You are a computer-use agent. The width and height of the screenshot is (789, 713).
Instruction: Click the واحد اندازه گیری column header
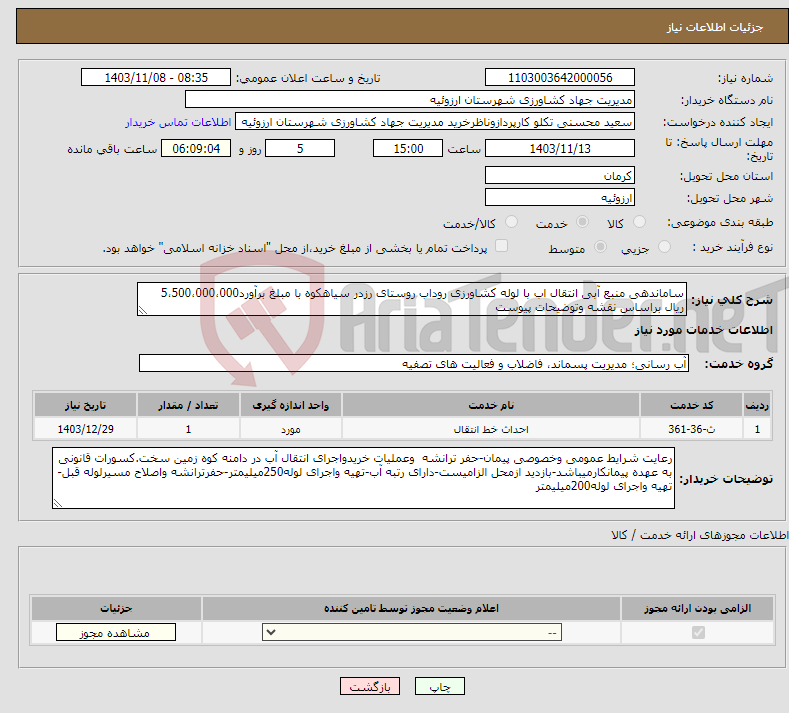point(291,405)
